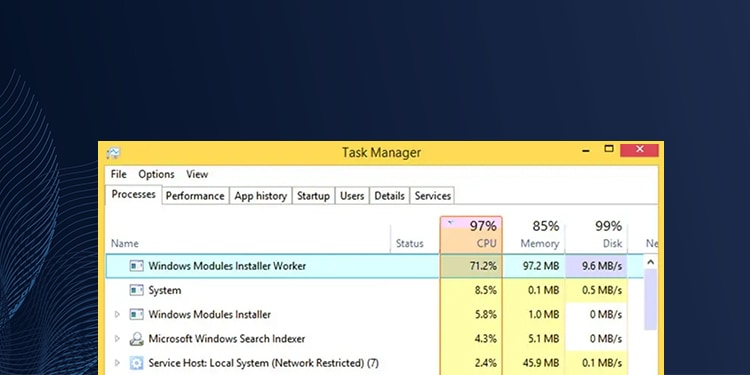Viewport: 750px width, 375px height.
Task: Click the 1.0 MB memory value
Action: click(x=544, y=315)
